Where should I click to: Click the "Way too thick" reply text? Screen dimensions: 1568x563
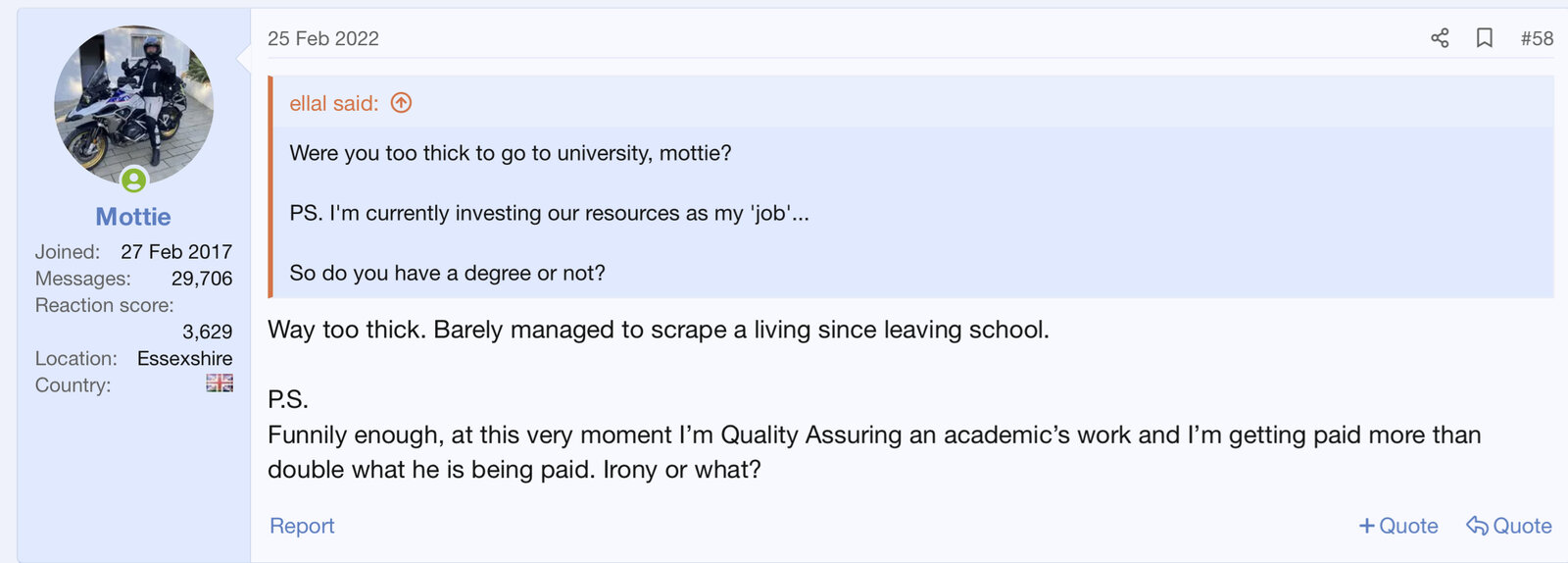coord(658,330)
